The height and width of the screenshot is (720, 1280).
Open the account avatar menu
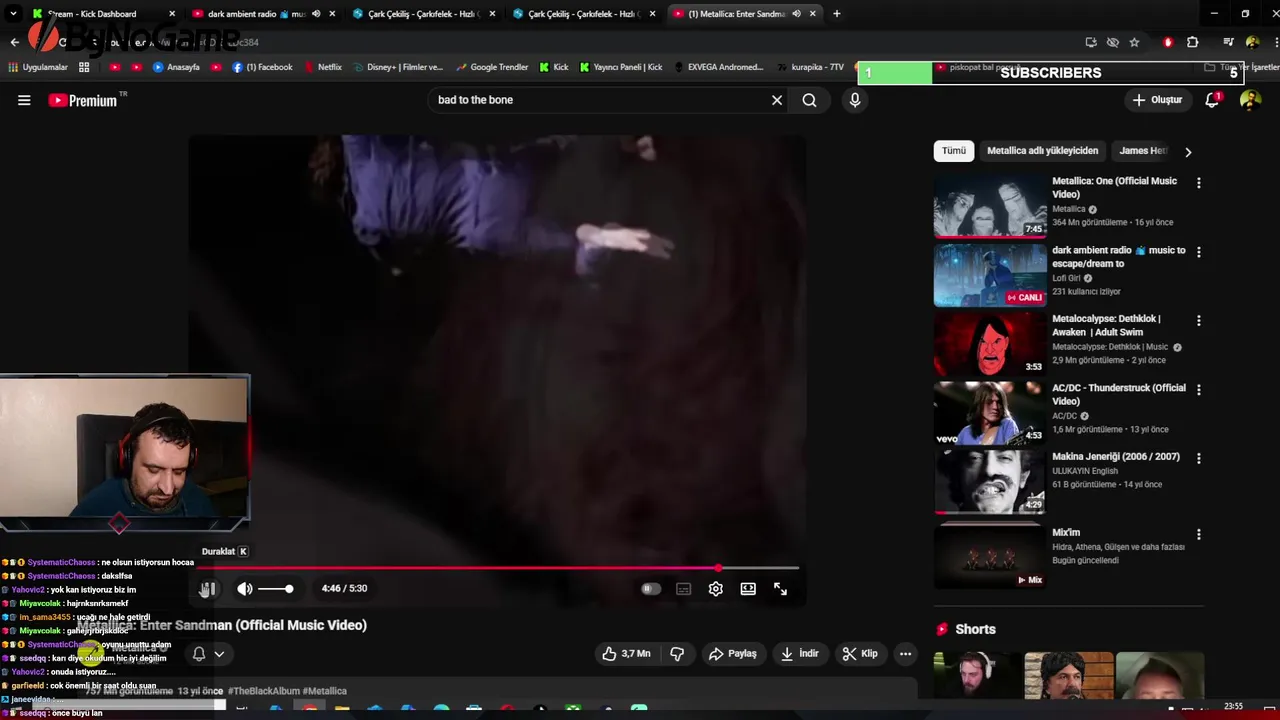(1250, 100)
